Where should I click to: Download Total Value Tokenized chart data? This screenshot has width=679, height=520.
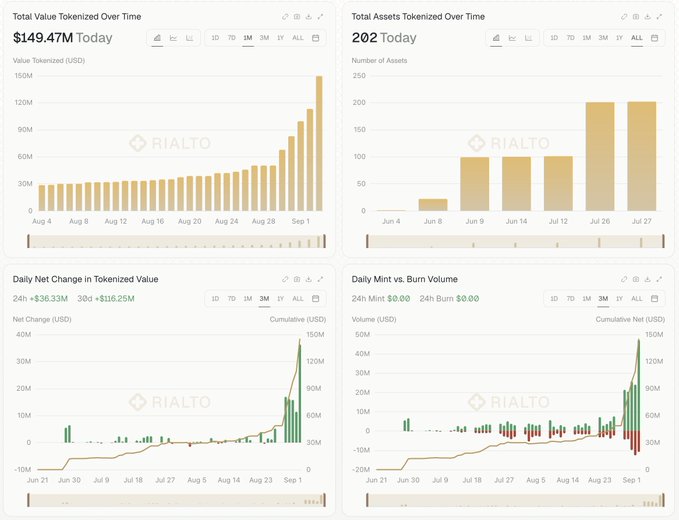(308, 16)
